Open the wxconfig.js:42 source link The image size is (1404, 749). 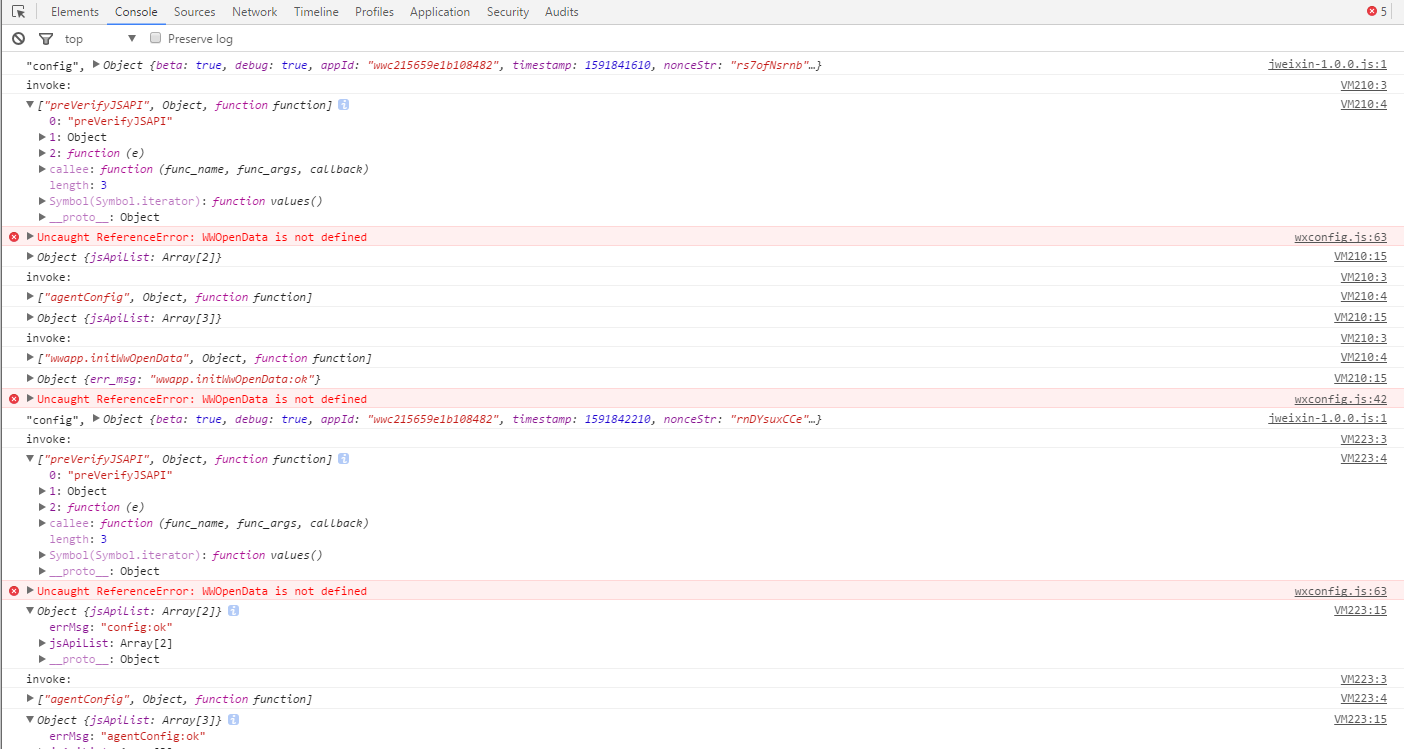tap(1340, 399)
